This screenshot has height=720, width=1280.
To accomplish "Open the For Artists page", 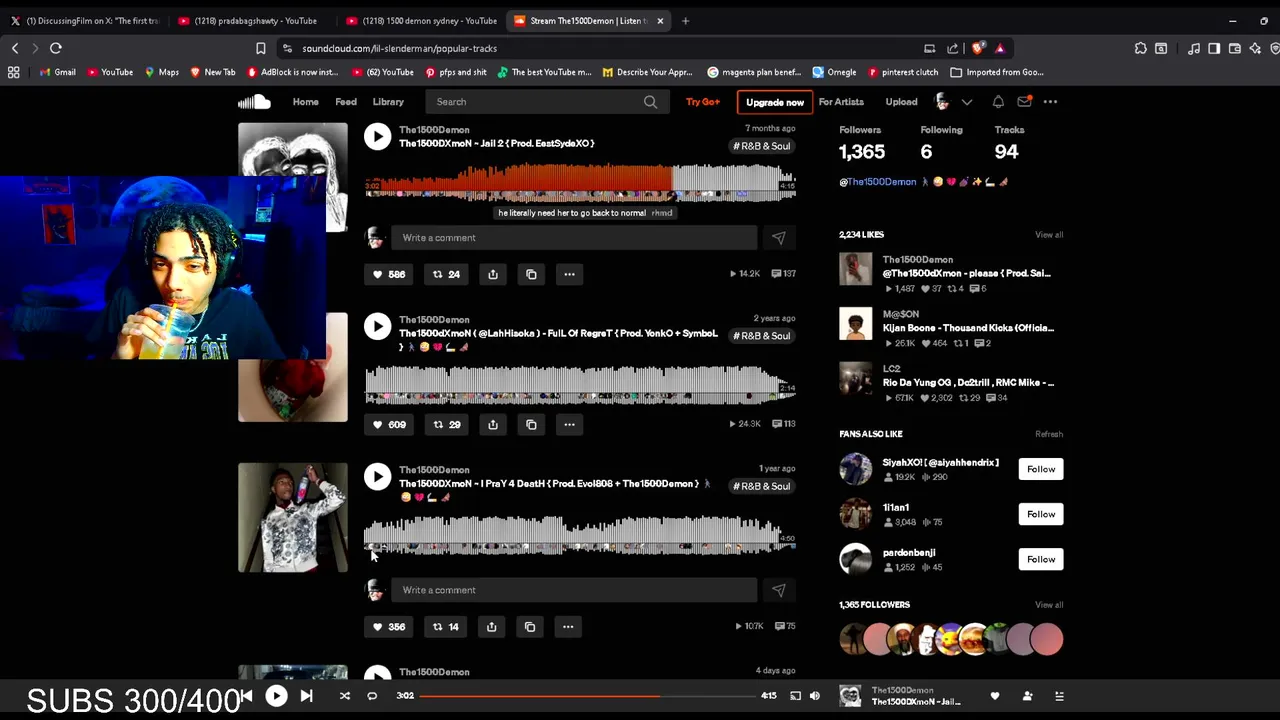I will [x=841, y=102].
